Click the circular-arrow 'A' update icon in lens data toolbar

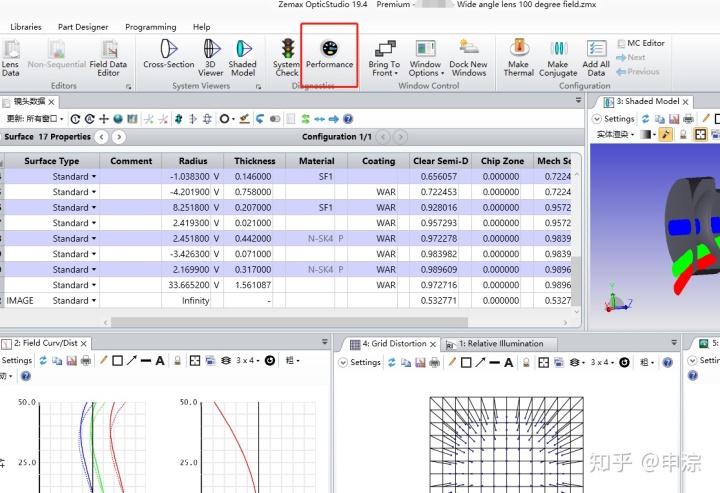[x=90, y=119]
